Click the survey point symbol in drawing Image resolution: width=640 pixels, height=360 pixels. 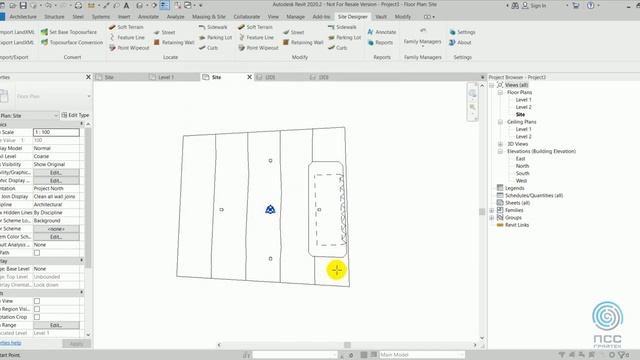pos(270,209)
